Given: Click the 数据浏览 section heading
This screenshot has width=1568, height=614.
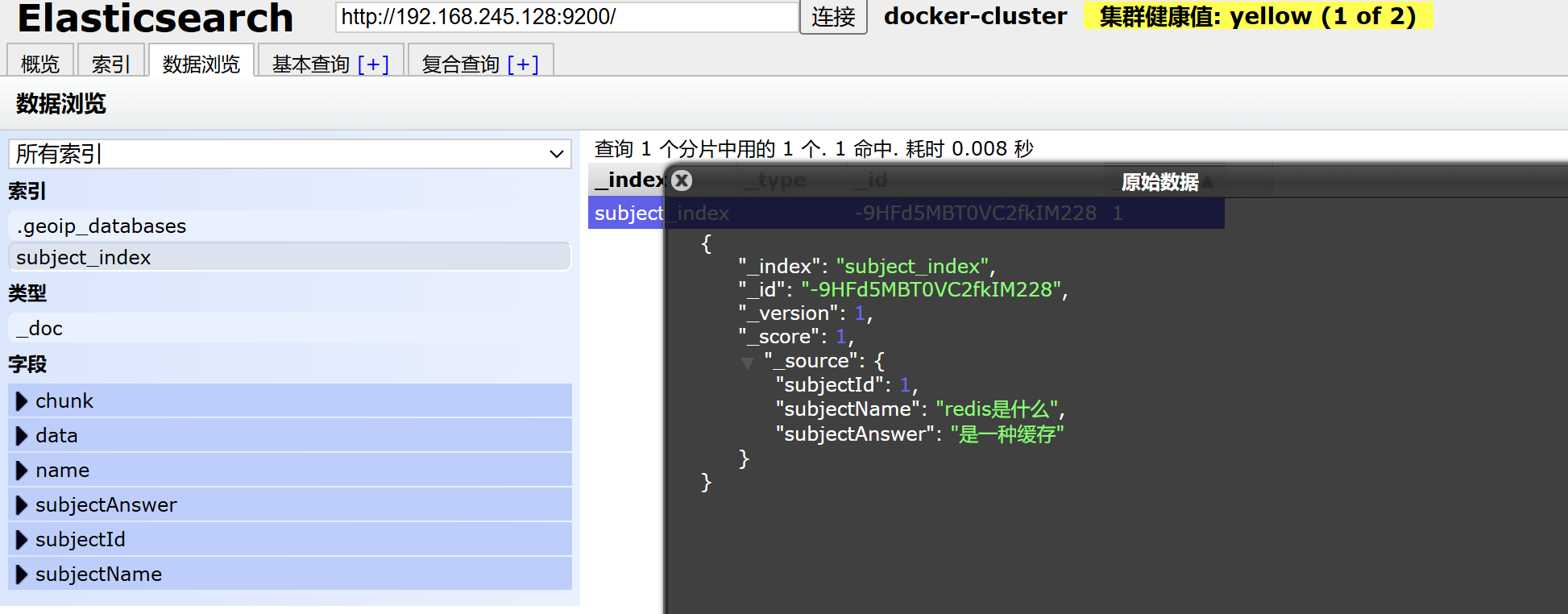Looking at the screenshot, I should (61, 104).
